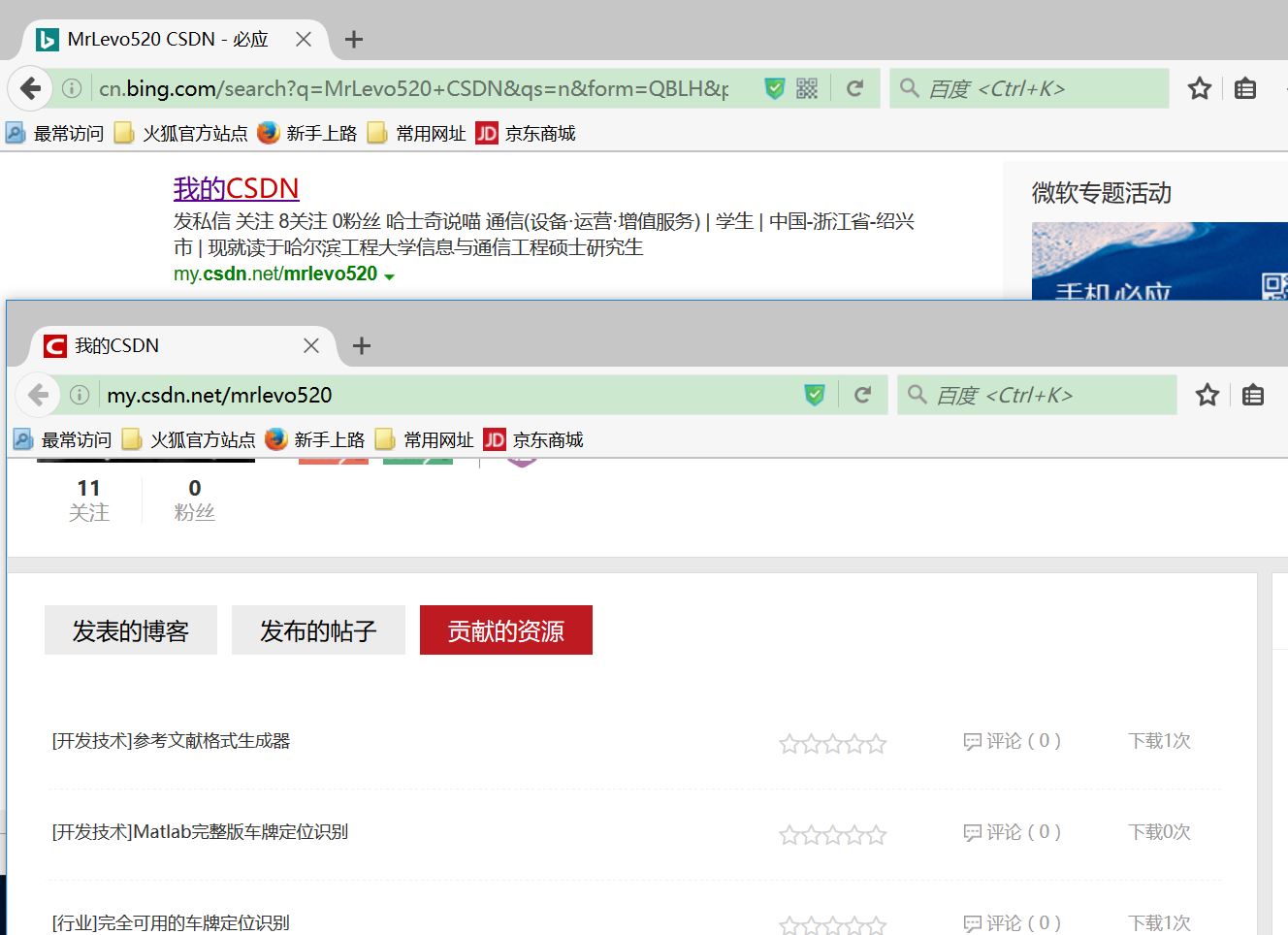Screen dimensions: 1288x935
Task: Open 火狐官方站点 folder in CSDN window
Action: (x=189, y=439)
